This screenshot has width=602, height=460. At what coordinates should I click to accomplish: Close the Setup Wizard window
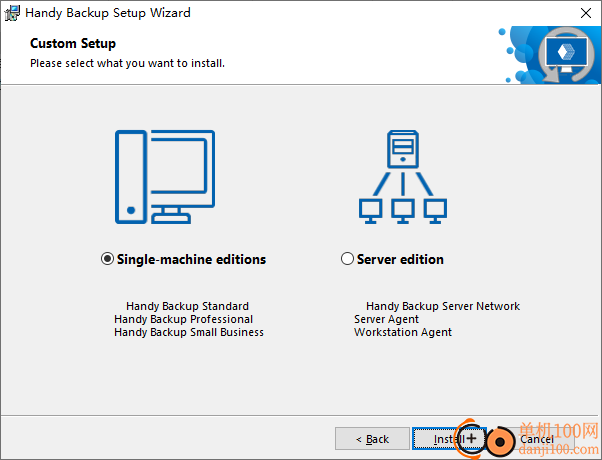point(586,13)
